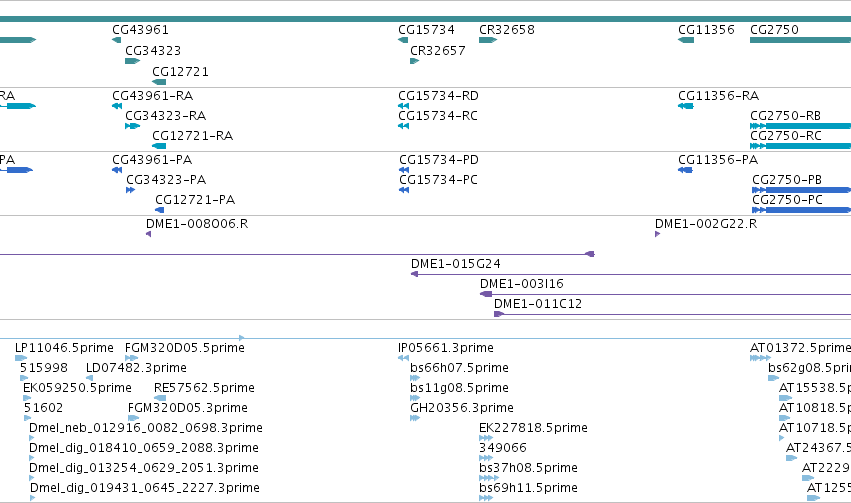Click the bs37h08.5prime EST arrows

(x=489, y=479)
